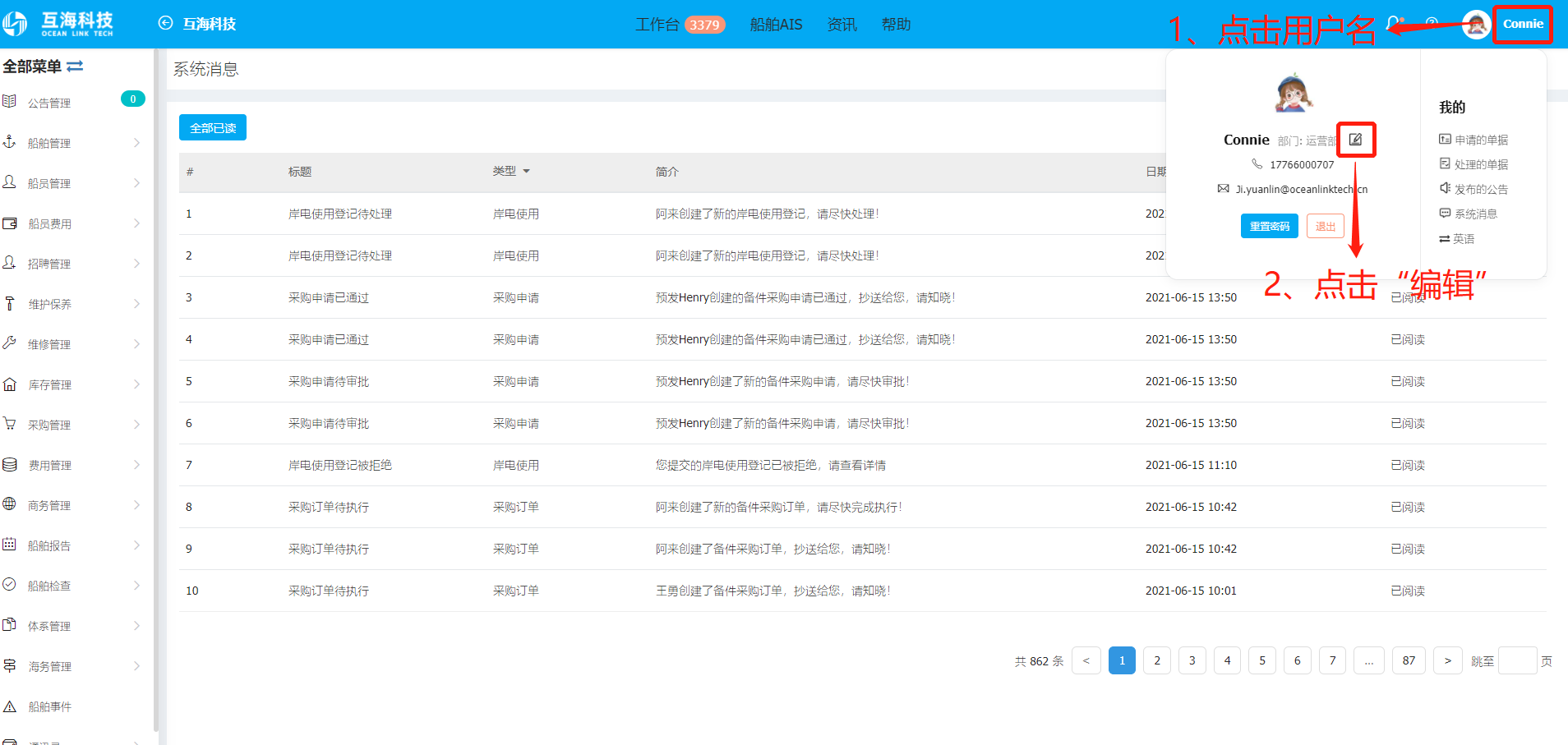
Task: Open the 类型 column filter dropdown
Action: (526, 171)
